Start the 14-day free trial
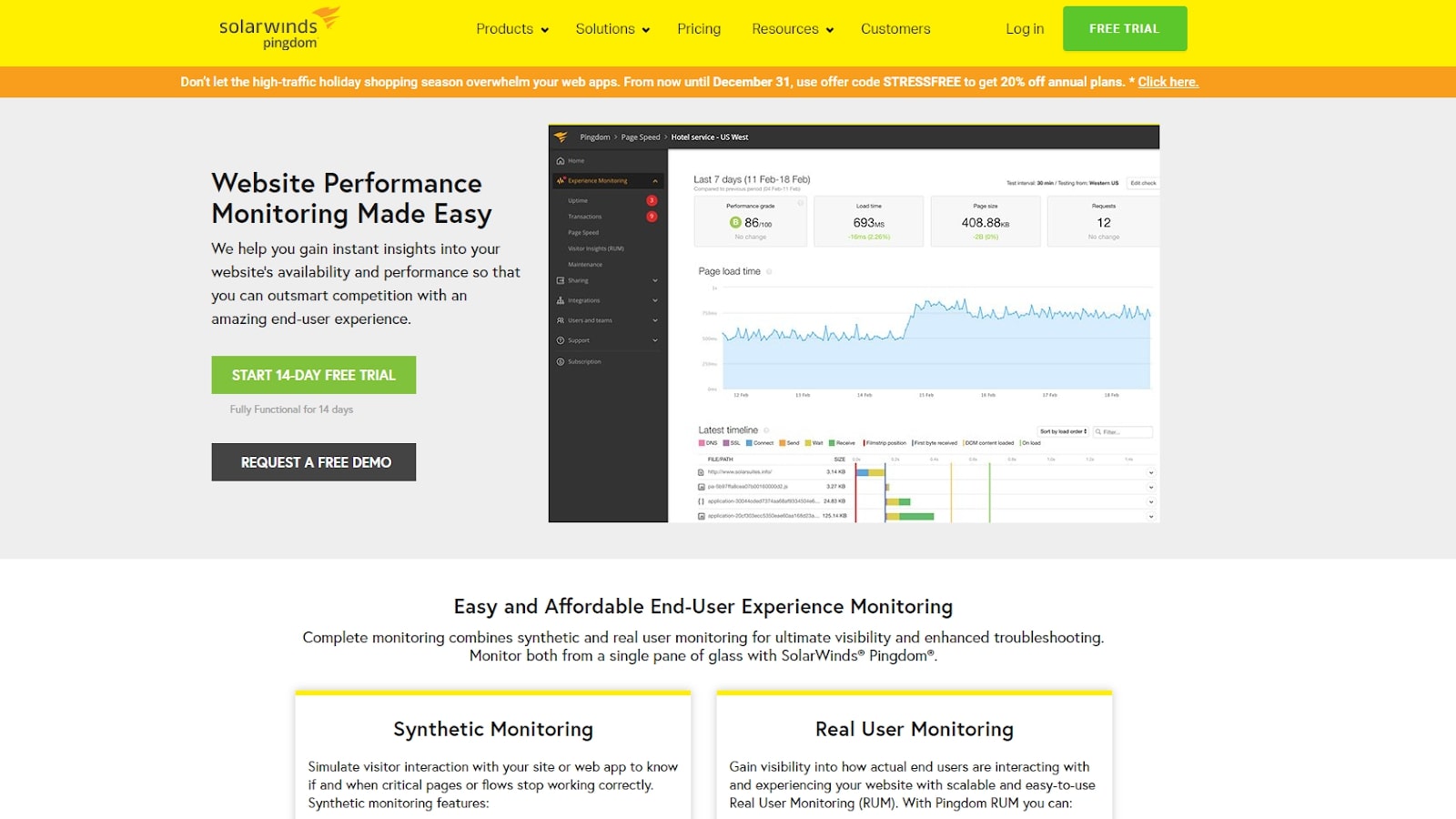Image resolution: width=1456 pixels, height=819 pixels. [314, 375]
